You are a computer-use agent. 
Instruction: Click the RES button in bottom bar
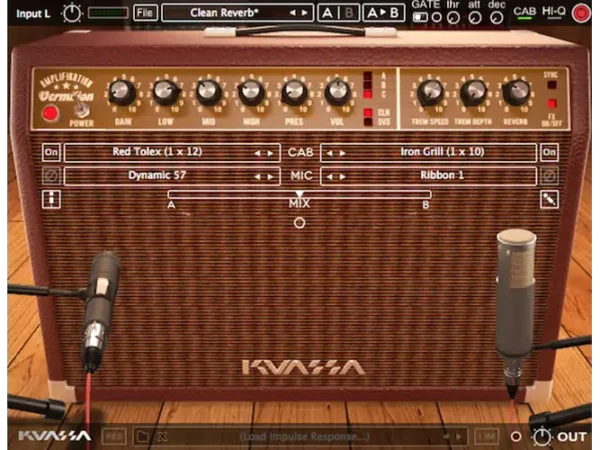[114, 436]
